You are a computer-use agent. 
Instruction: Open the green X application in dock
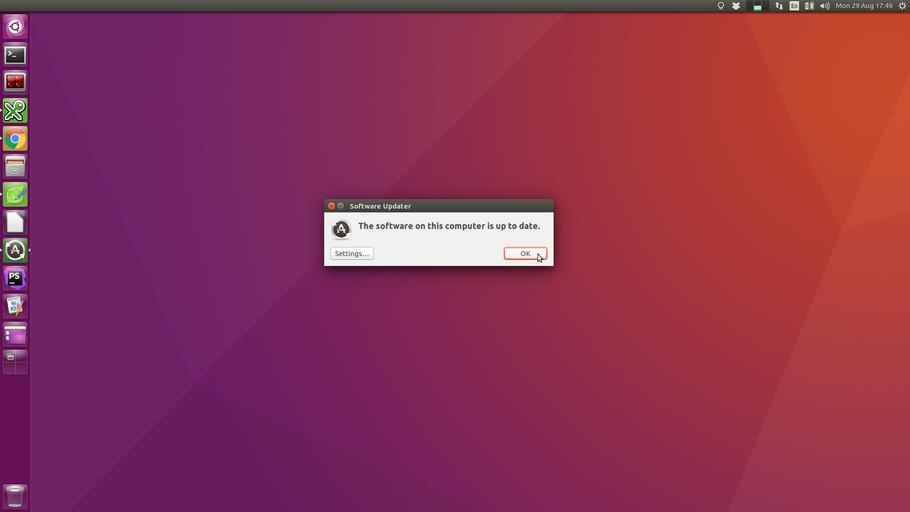click(15, 110)
